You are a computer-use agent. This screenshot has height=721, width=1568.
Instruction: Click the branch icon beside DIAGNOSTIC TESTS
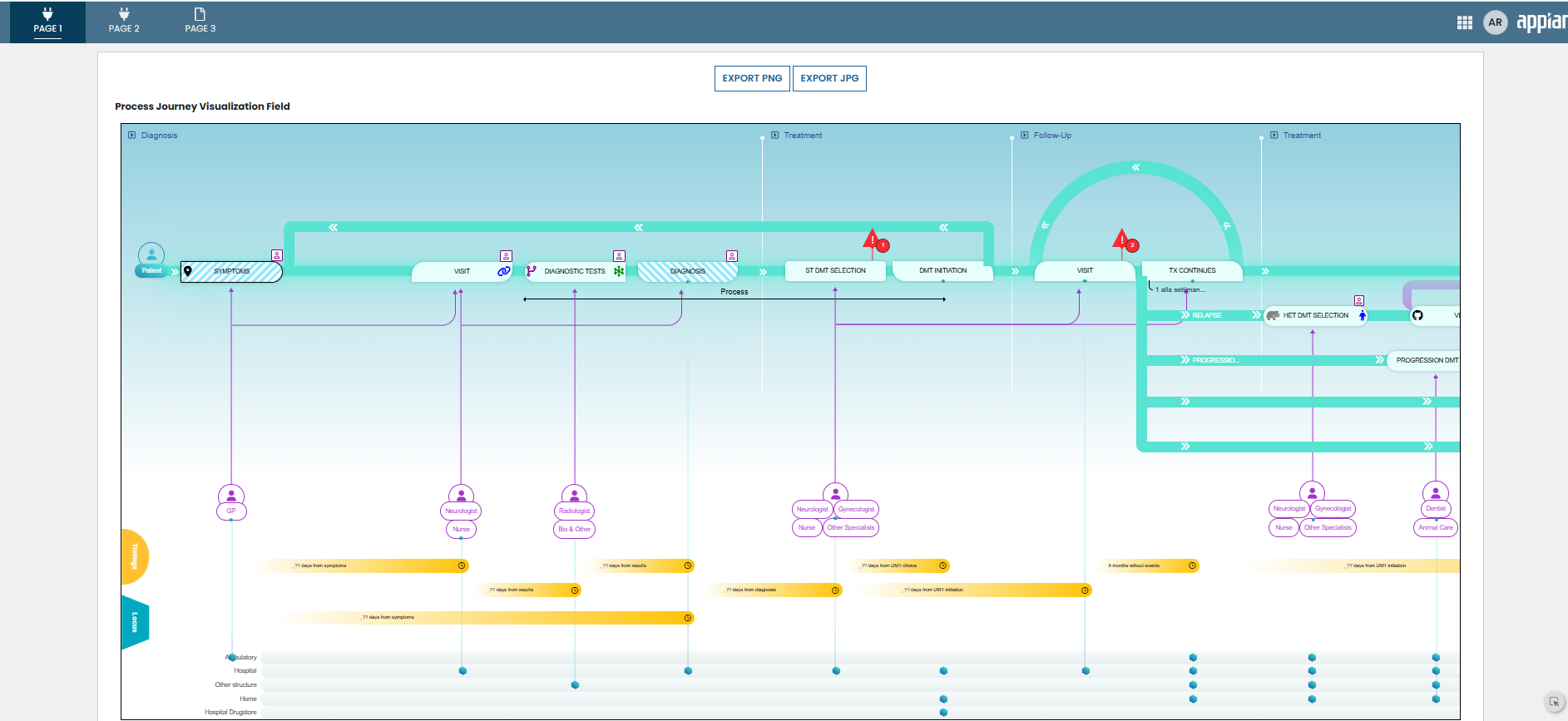pos(532,271)
